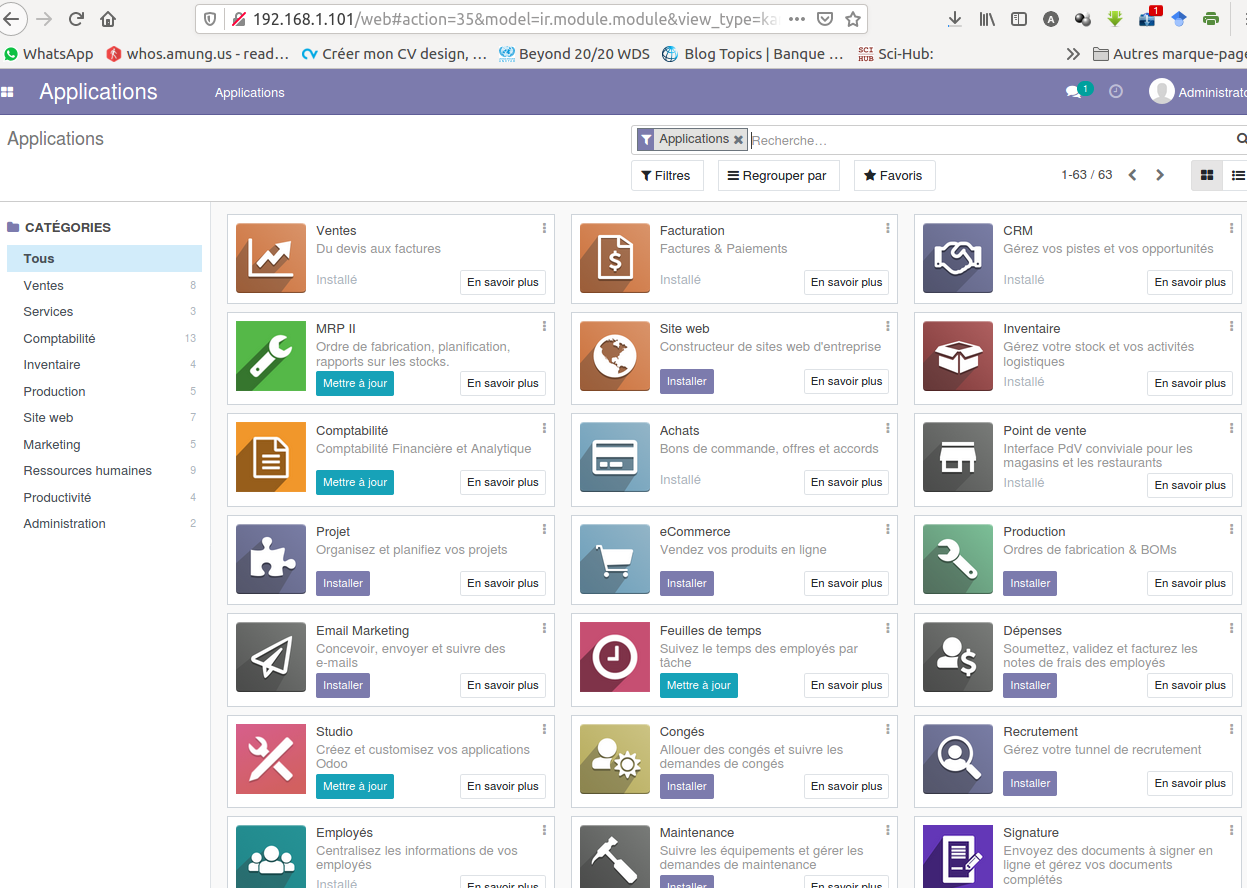Open the conversations message icon
This screenshot has height=888, width=1247.
[1073, 92]
